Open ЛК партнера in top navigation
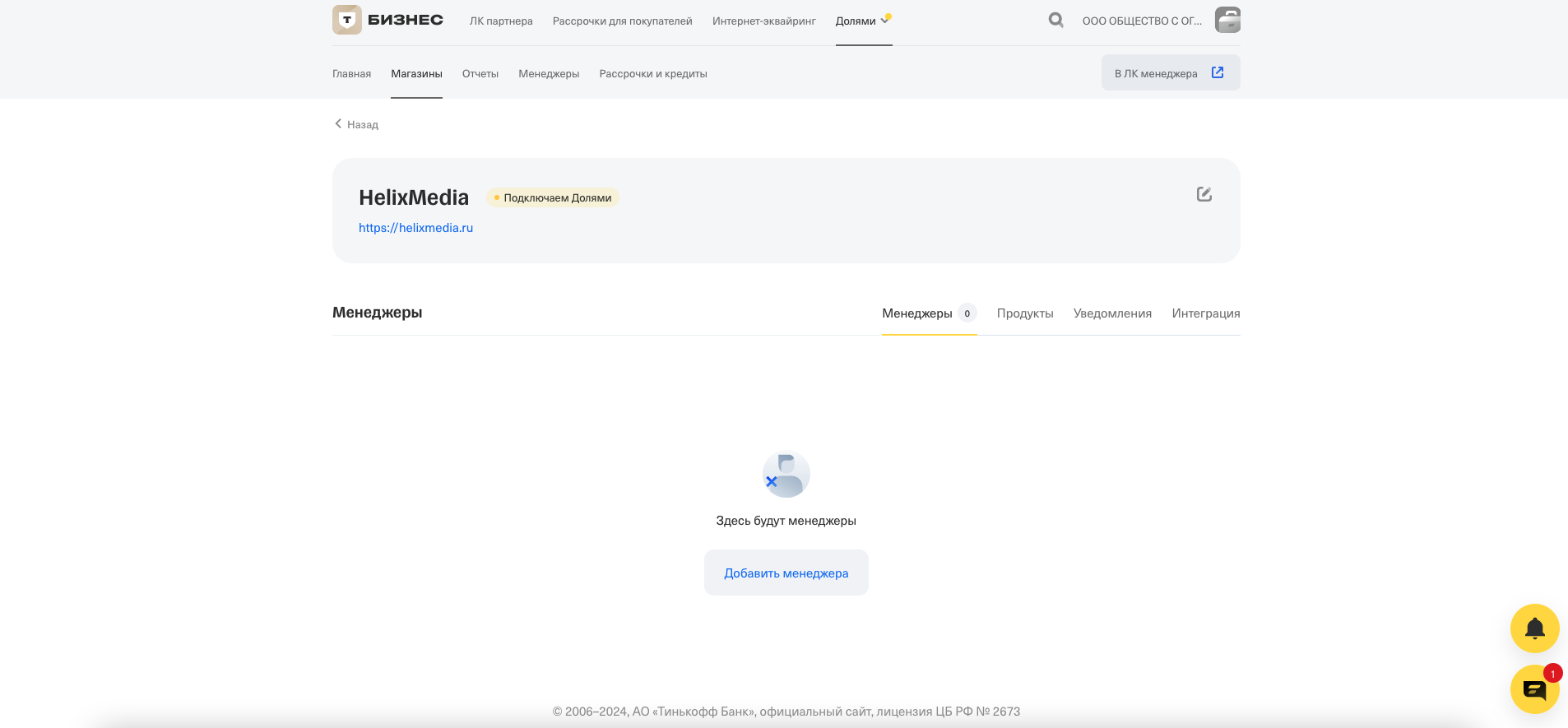The height and width of the screenshot is (728, 1568). point(501,21)
